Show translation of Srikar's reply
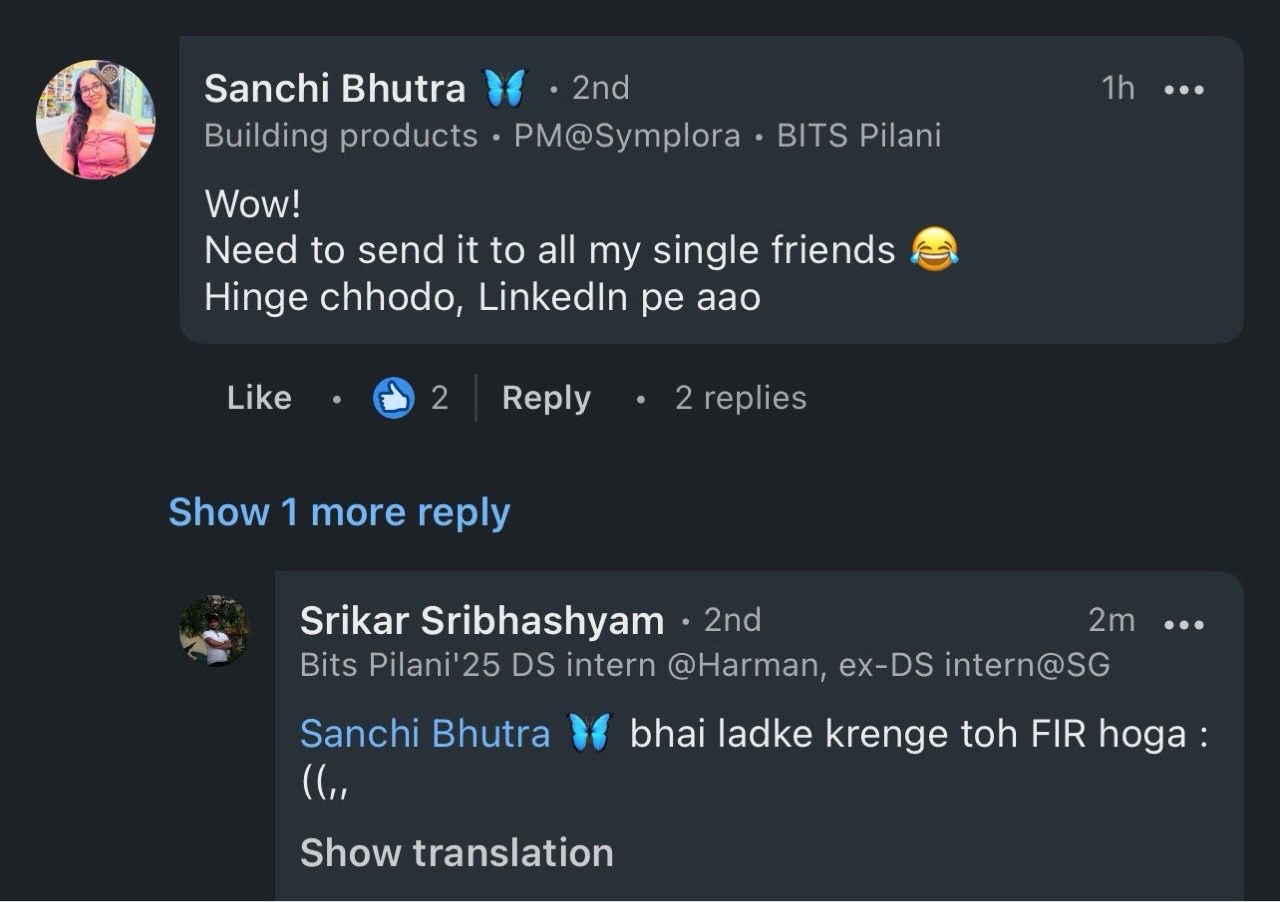 456,853
